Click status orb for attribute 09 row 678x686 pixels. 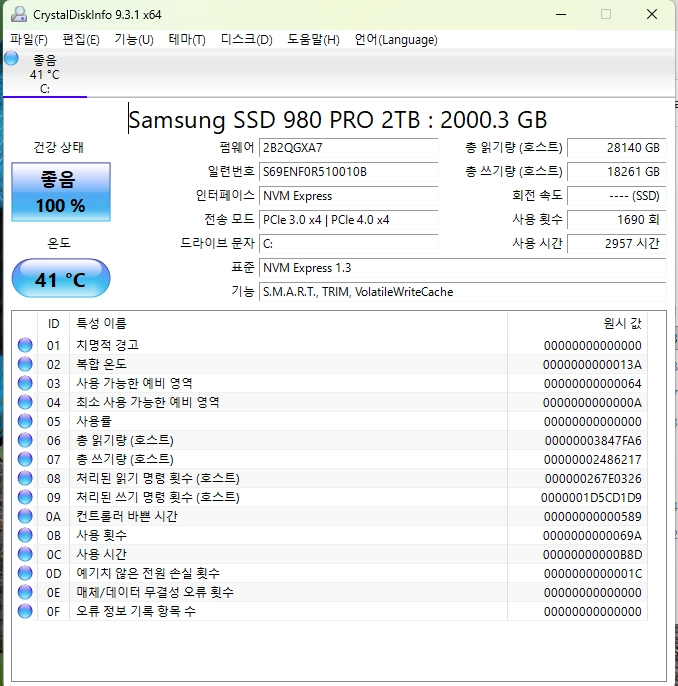click(x=25, y=497)
